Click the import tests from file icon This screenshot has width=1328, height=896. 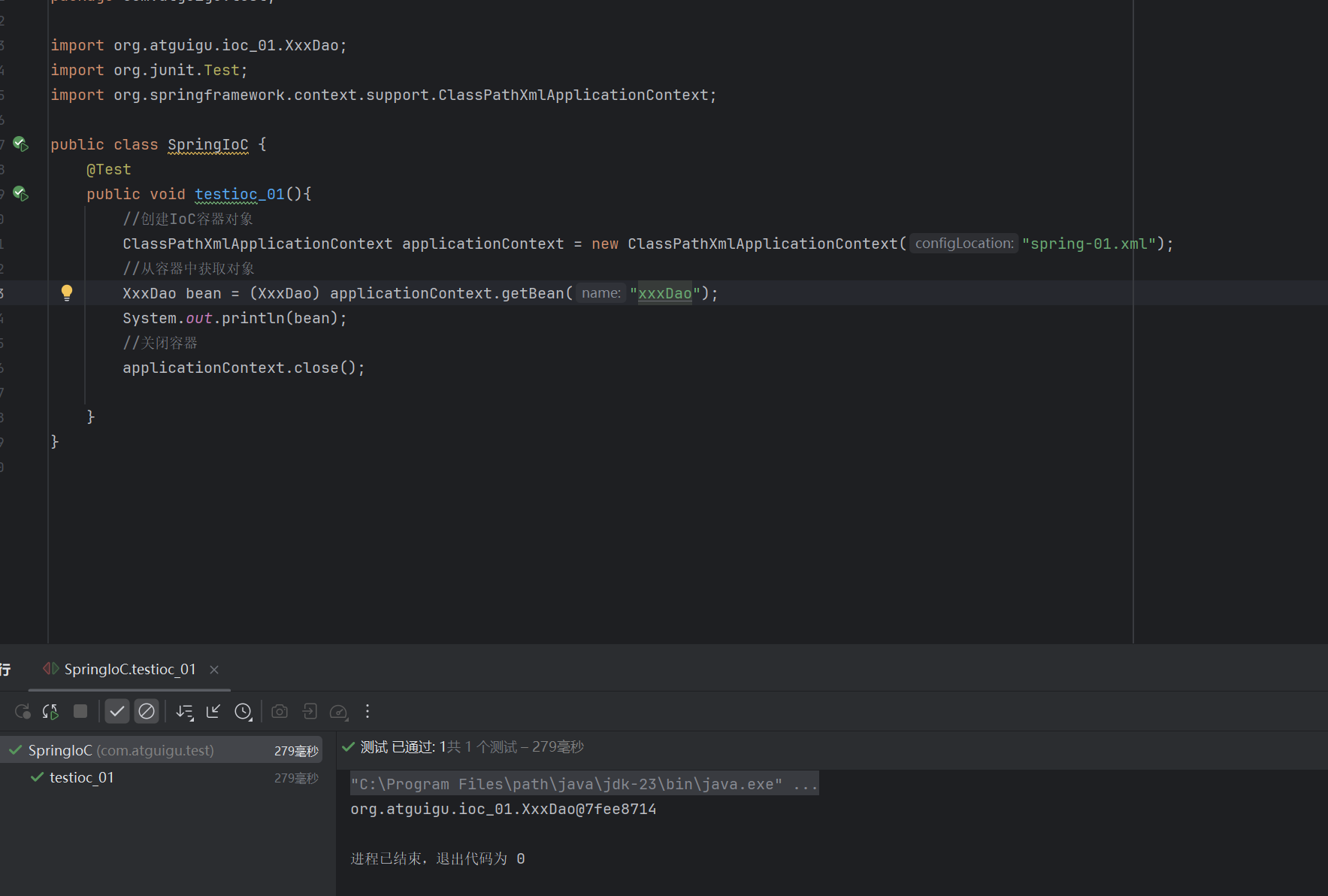click(x=310, y=711)
